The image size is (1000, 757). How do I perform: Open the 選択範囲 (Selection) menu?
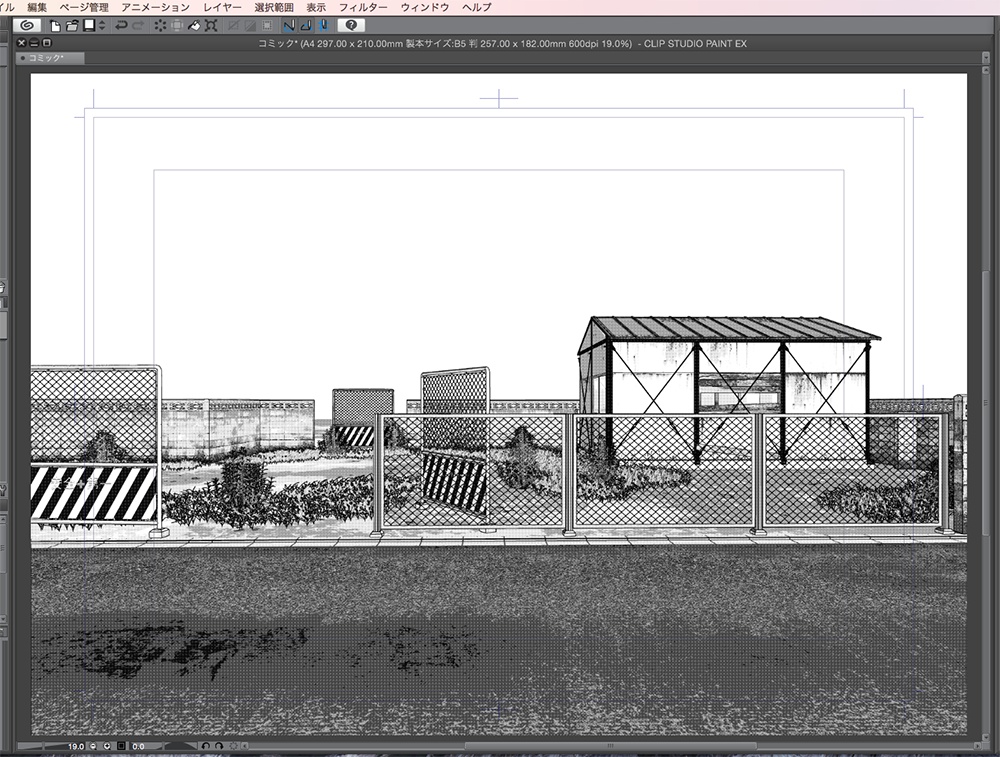pyautogui.click(x=274, y=7)
